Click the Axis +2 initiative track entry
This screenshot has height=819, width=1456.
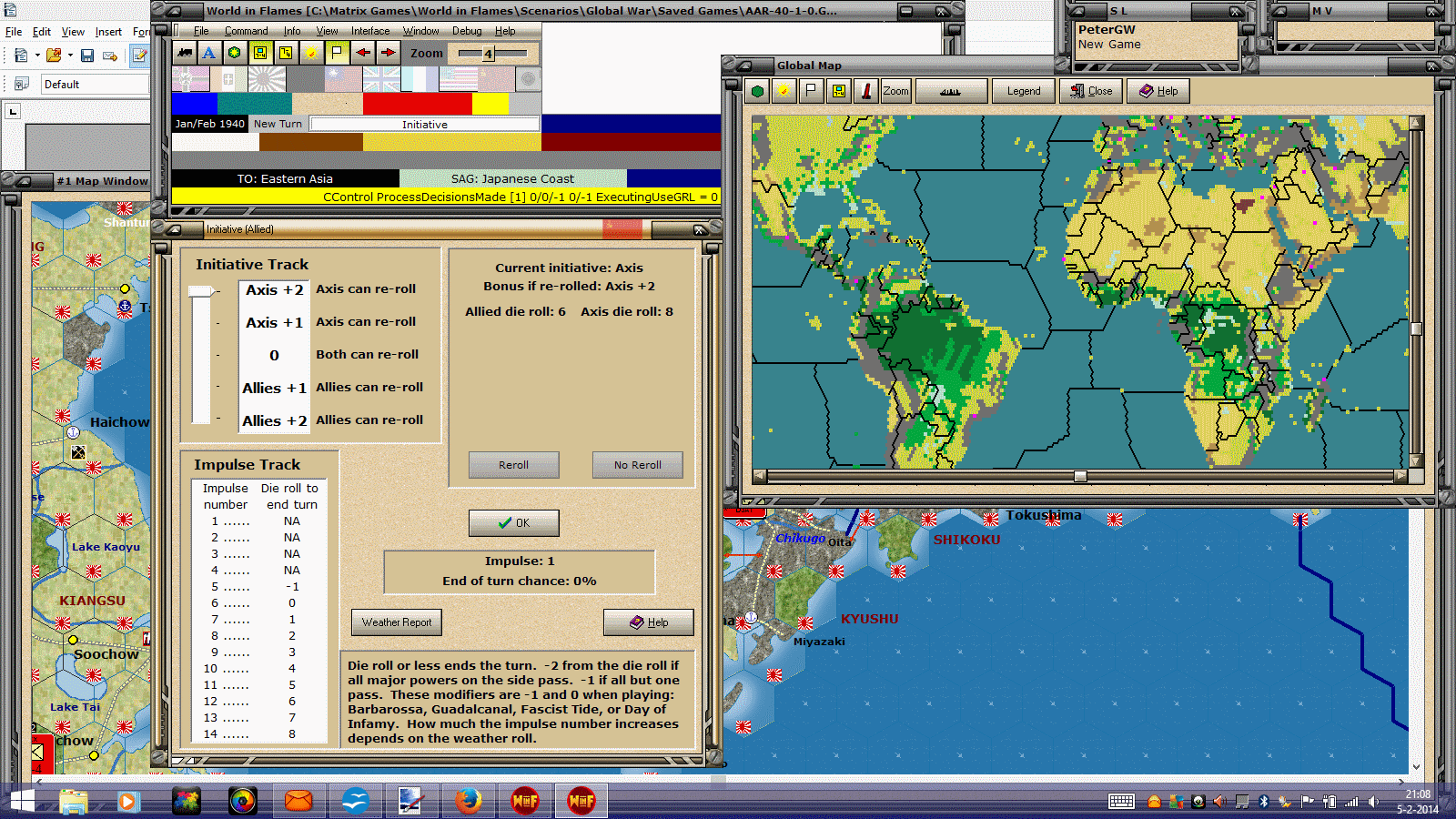click(x=275, y=289)
